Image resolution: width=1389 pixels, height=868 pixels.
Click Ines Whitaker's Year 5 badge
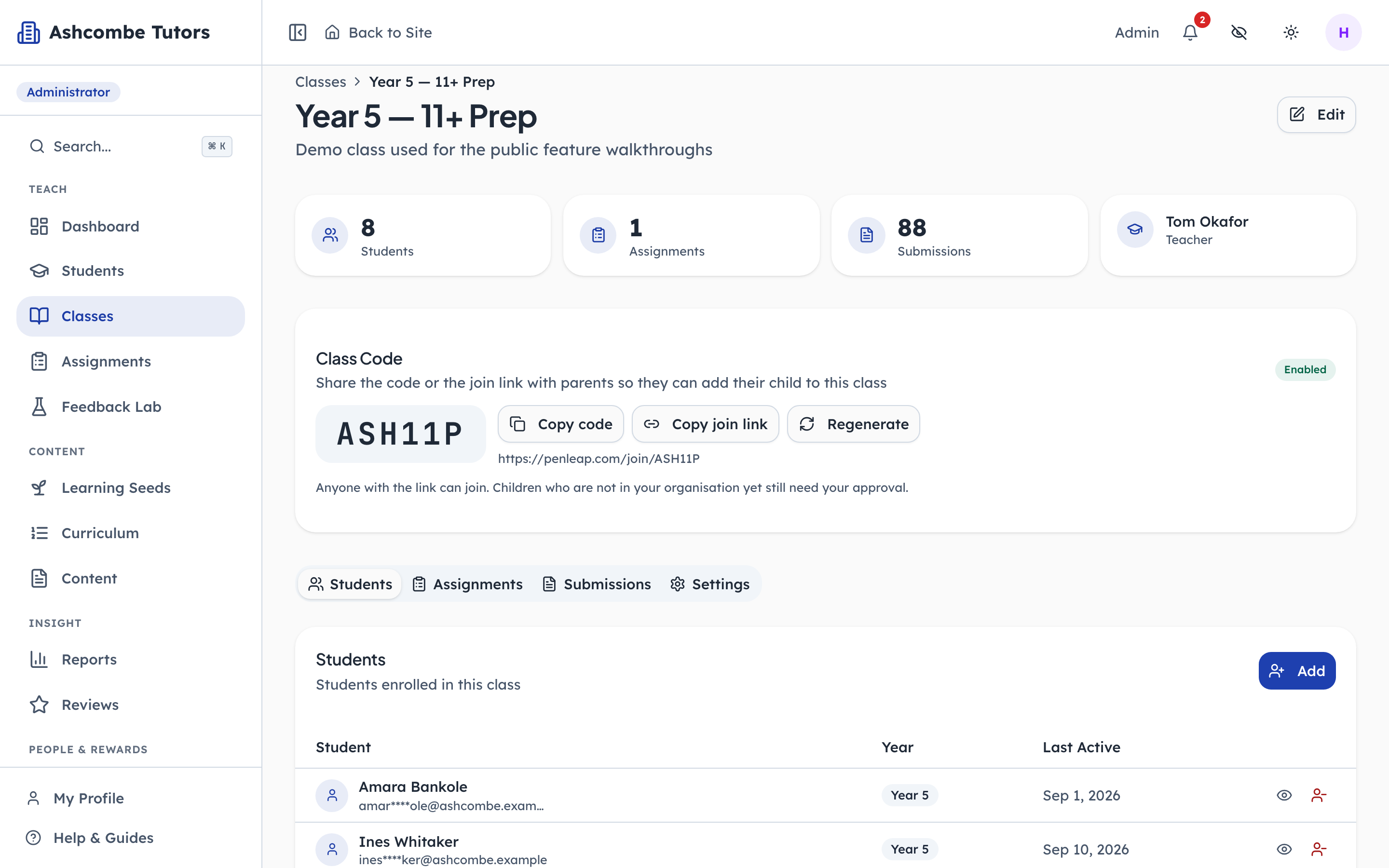pos(910,850)
